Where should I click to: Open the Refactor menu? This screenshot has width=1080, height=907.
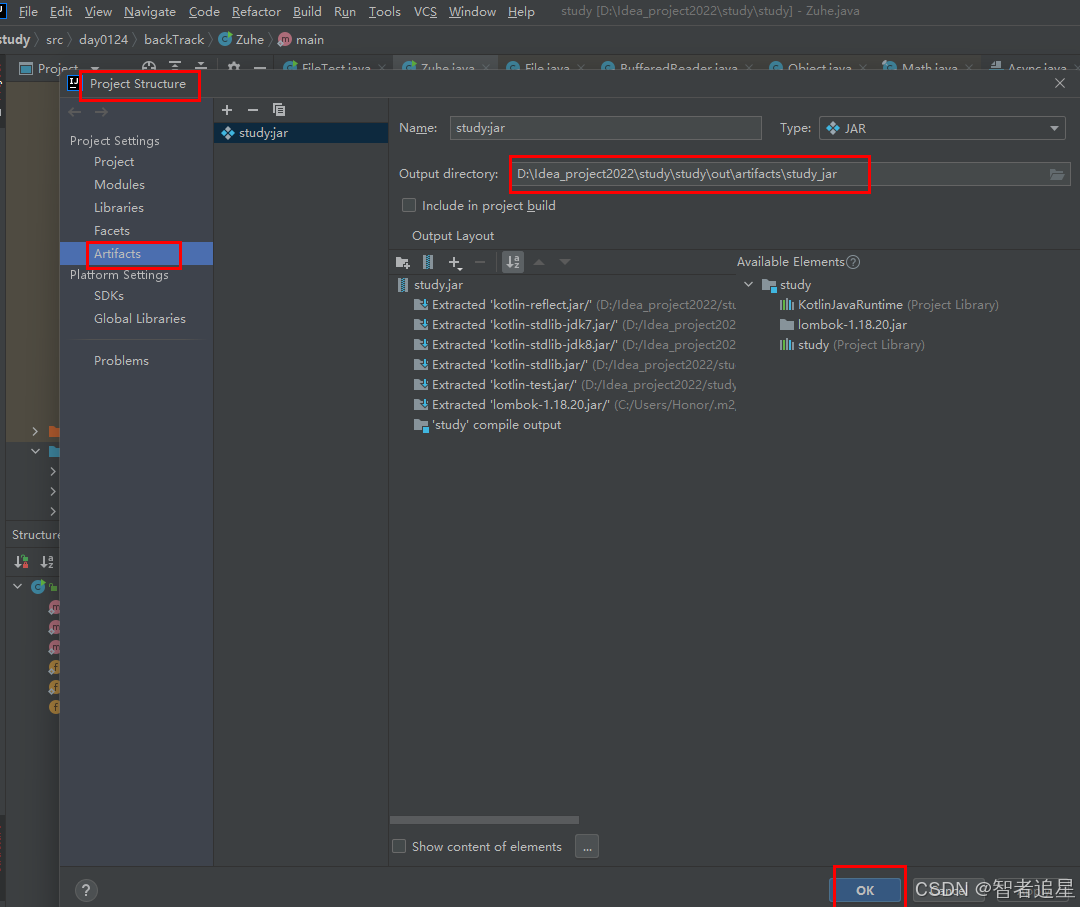(256, 12)
